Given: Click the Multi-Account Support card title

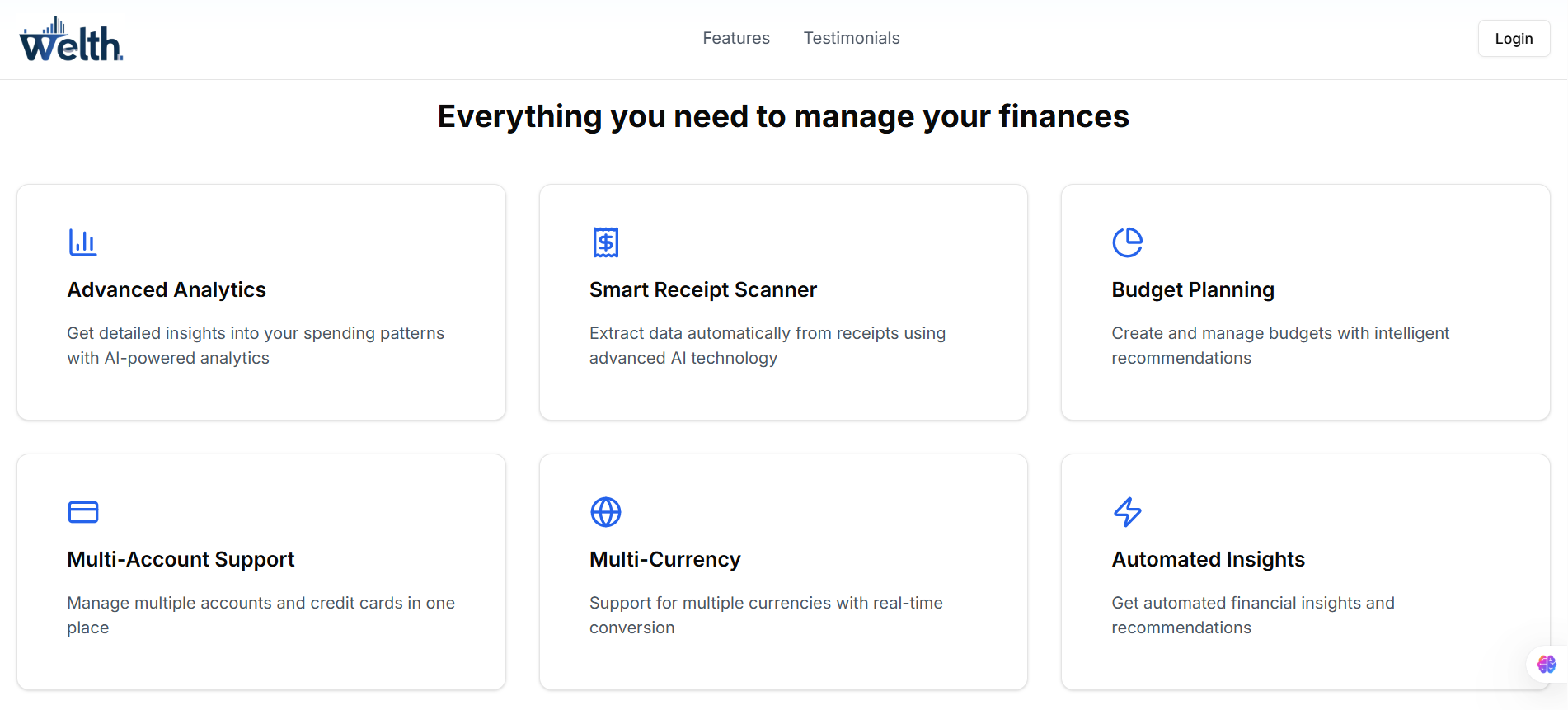Looking at the screenshot, I should [x=181, y=560].
